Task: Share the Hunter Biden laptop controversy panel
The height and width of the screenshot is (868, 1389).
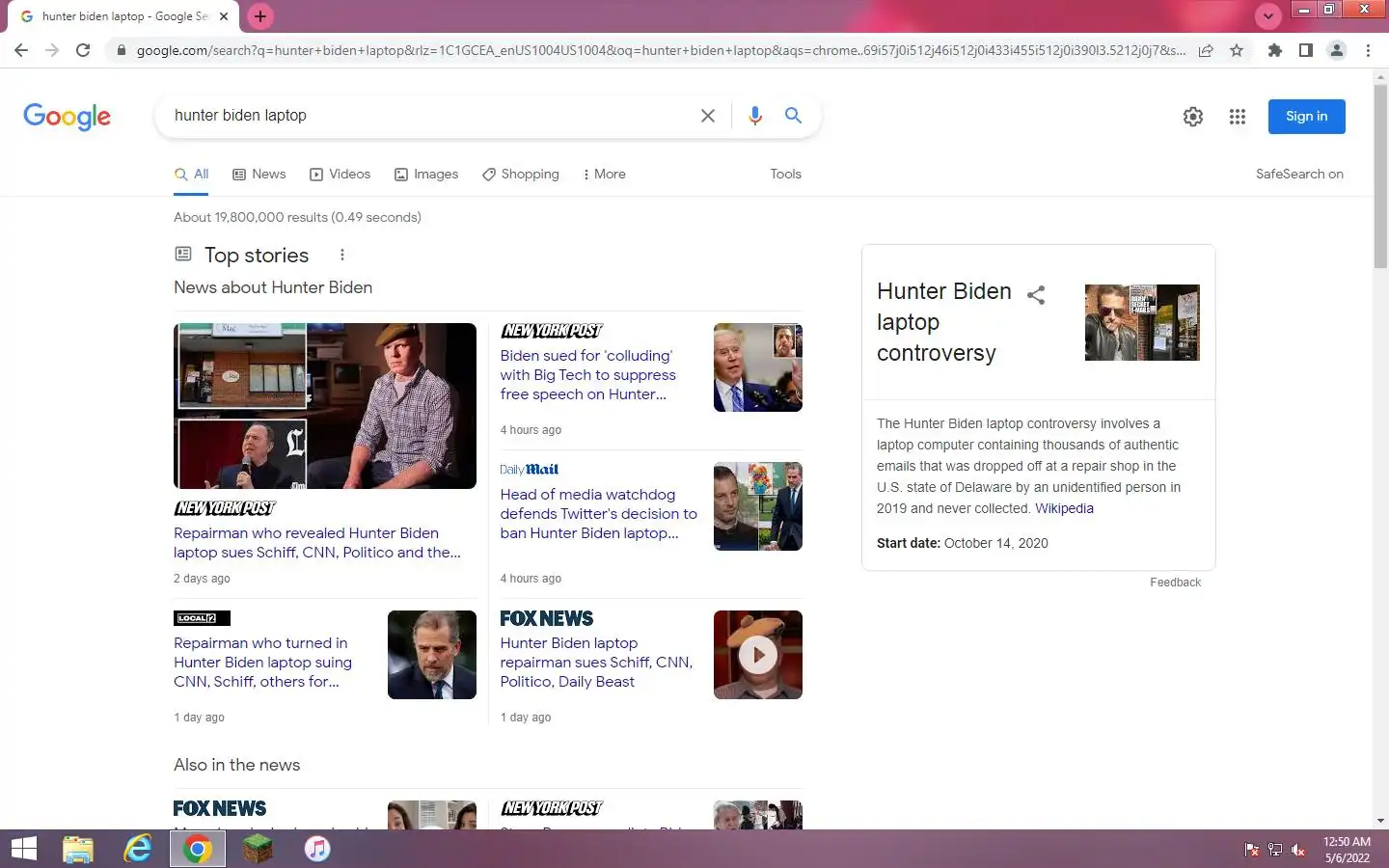Action: [1036, 295]
